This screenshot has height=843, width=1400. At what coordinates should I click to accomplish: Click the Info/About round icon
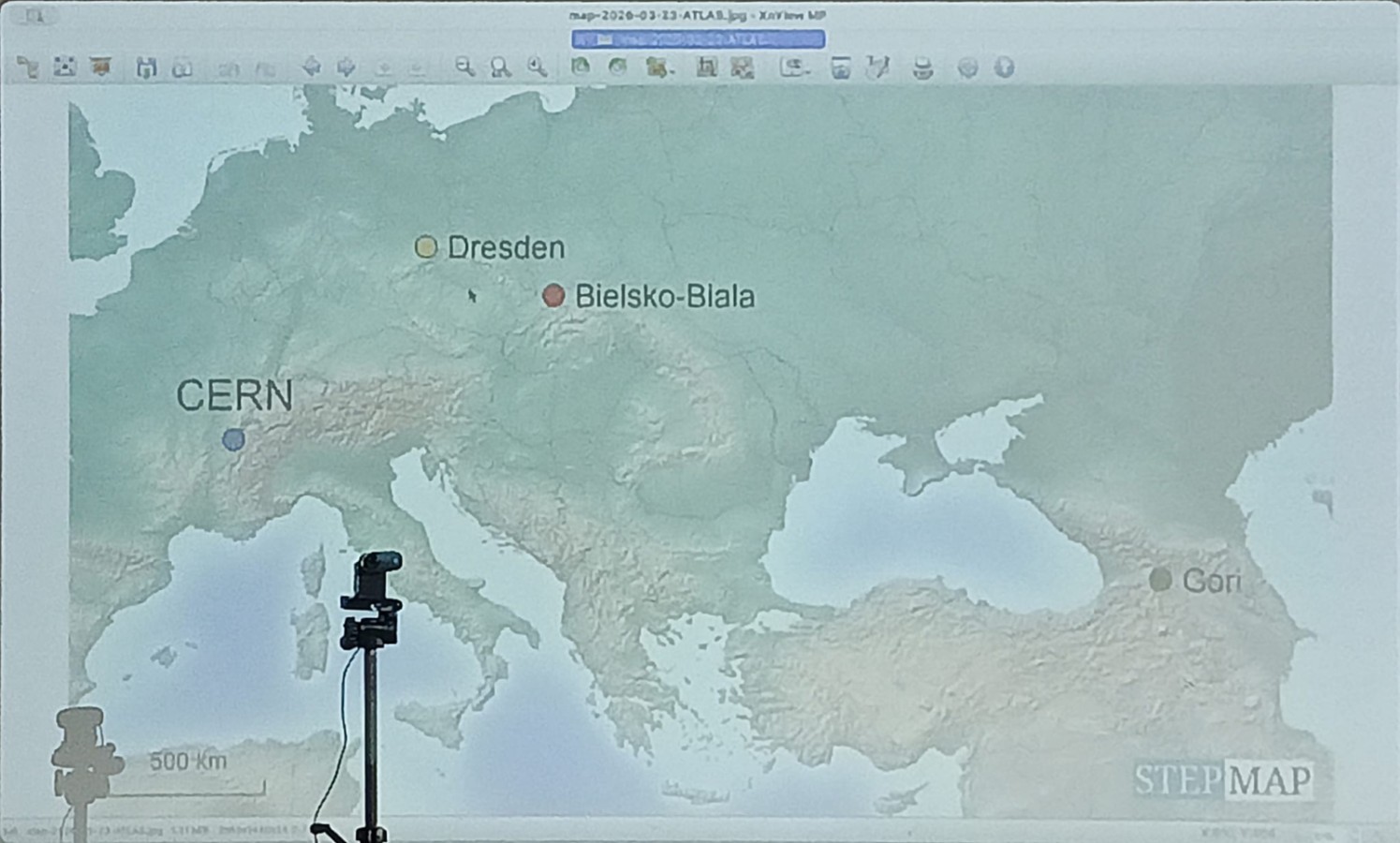pyautogui.click(x=1004, y=68)
